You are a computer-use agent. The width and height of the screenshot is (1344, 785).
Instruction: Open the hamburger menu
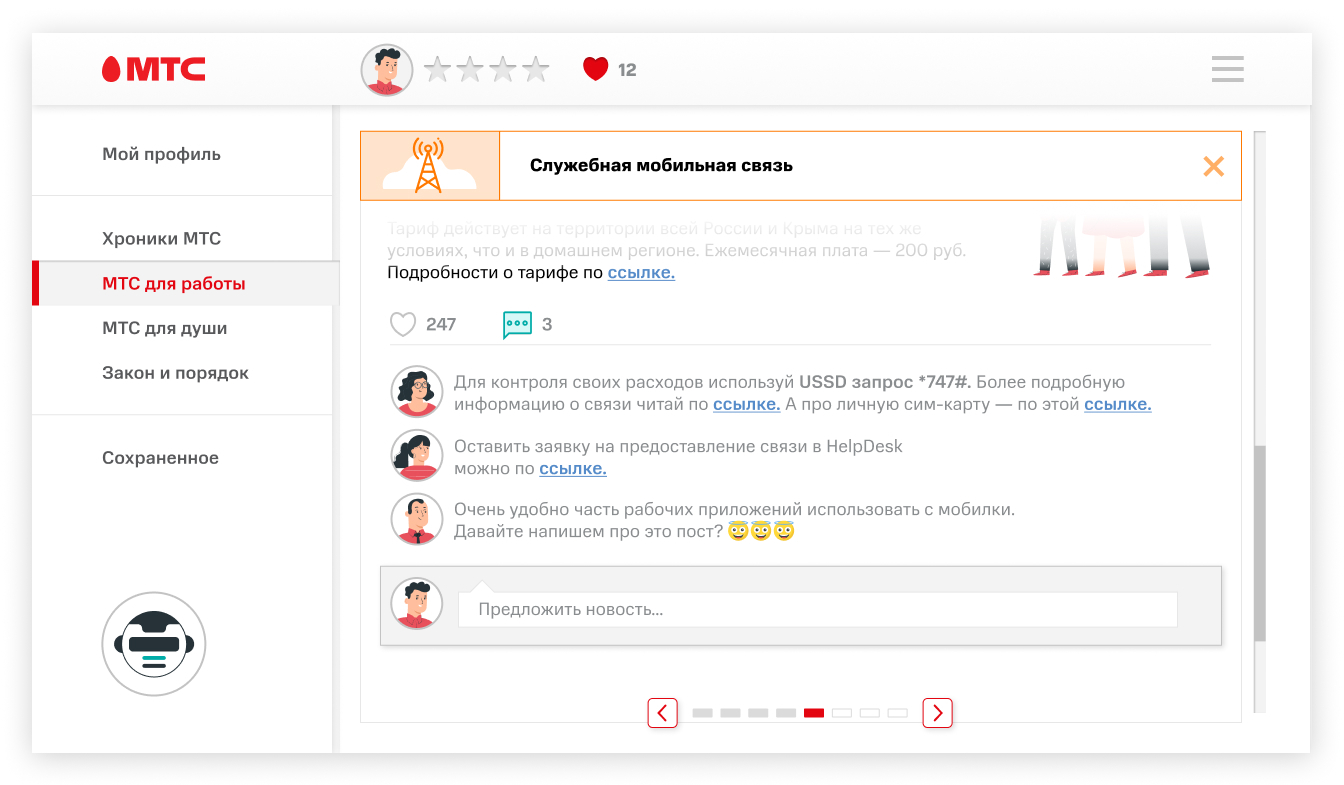tap(1227, 69)
